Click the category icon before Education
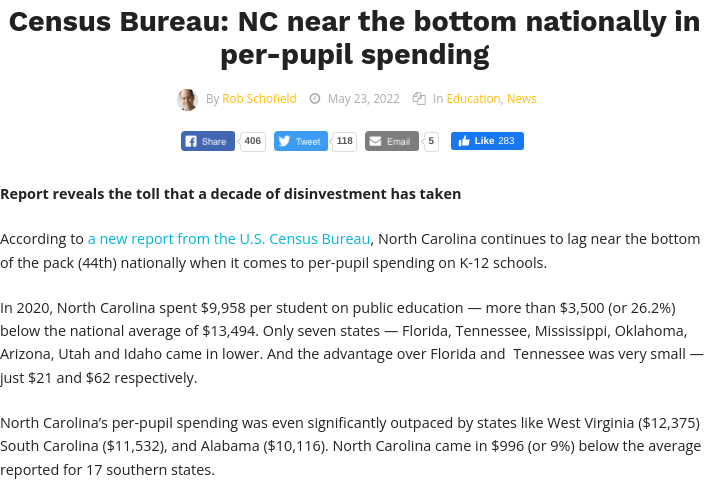The width and height of the screenshot is (712, 481). (x=419, y=99)
